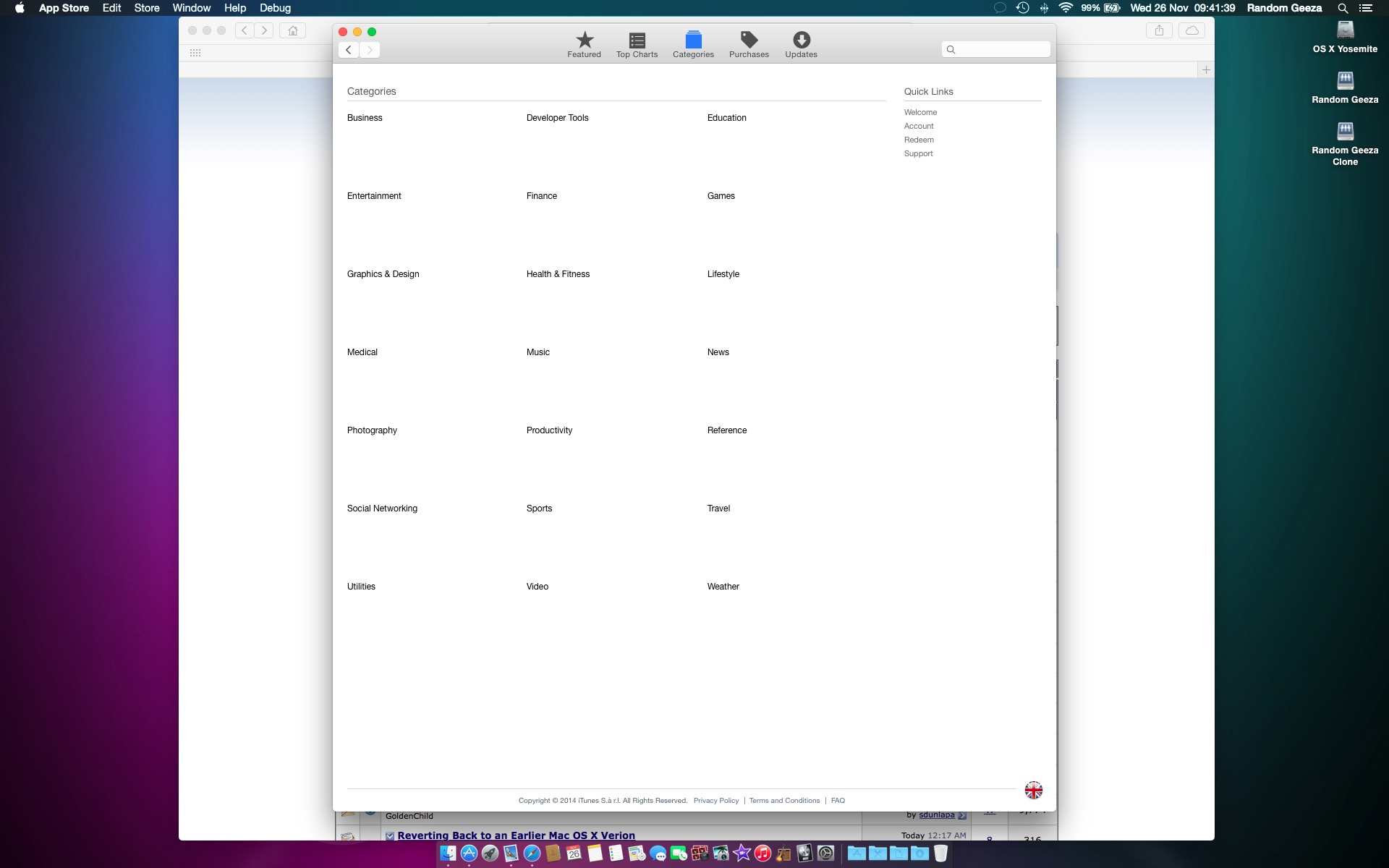Open iMovie star icon in Dock
The width and height of the screenshot is (1389, 868).
click(742, 854)
